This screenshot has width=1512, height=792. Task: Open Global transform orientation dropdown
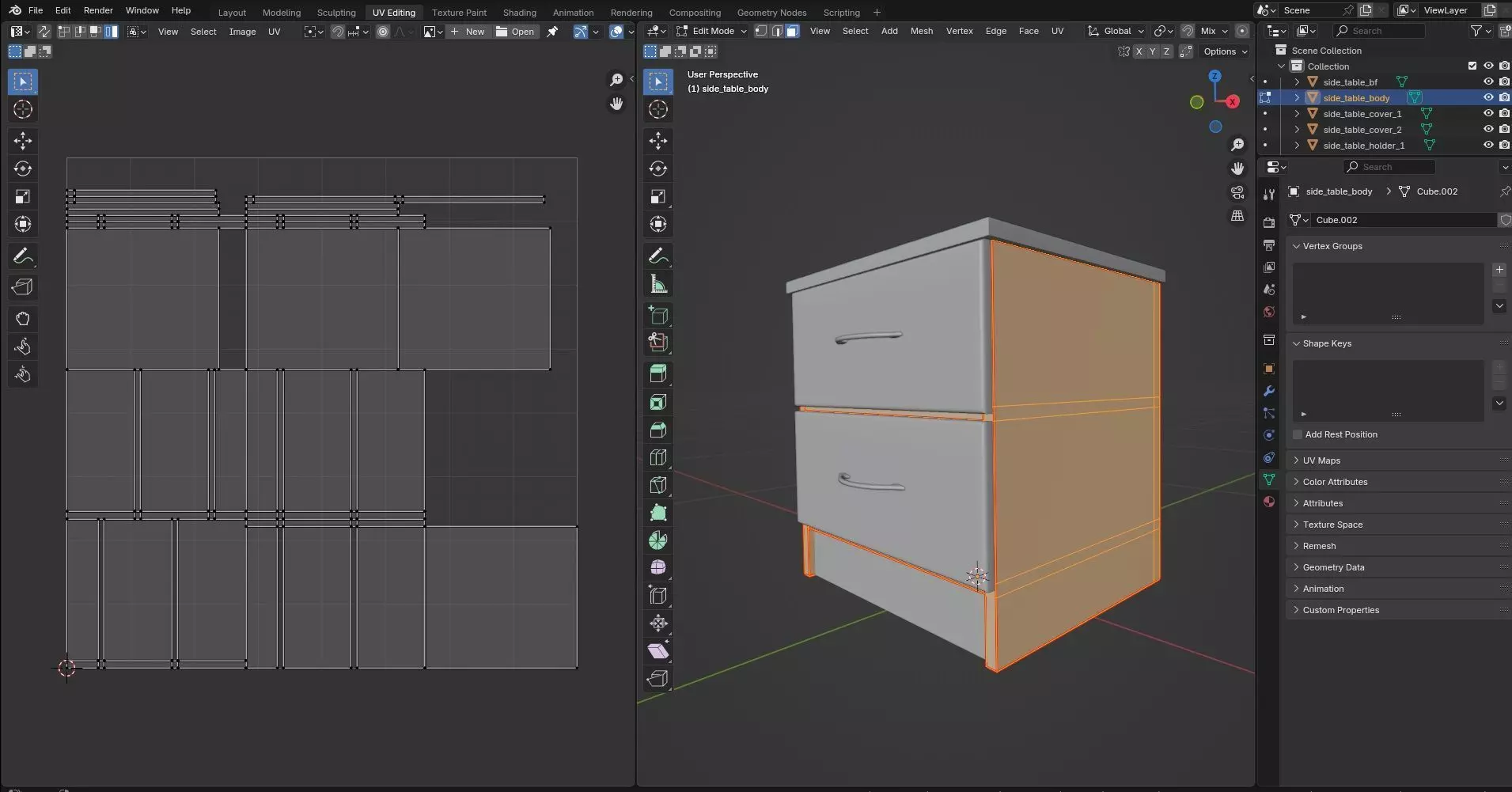pyautogui.click(x=1116, y=31)
